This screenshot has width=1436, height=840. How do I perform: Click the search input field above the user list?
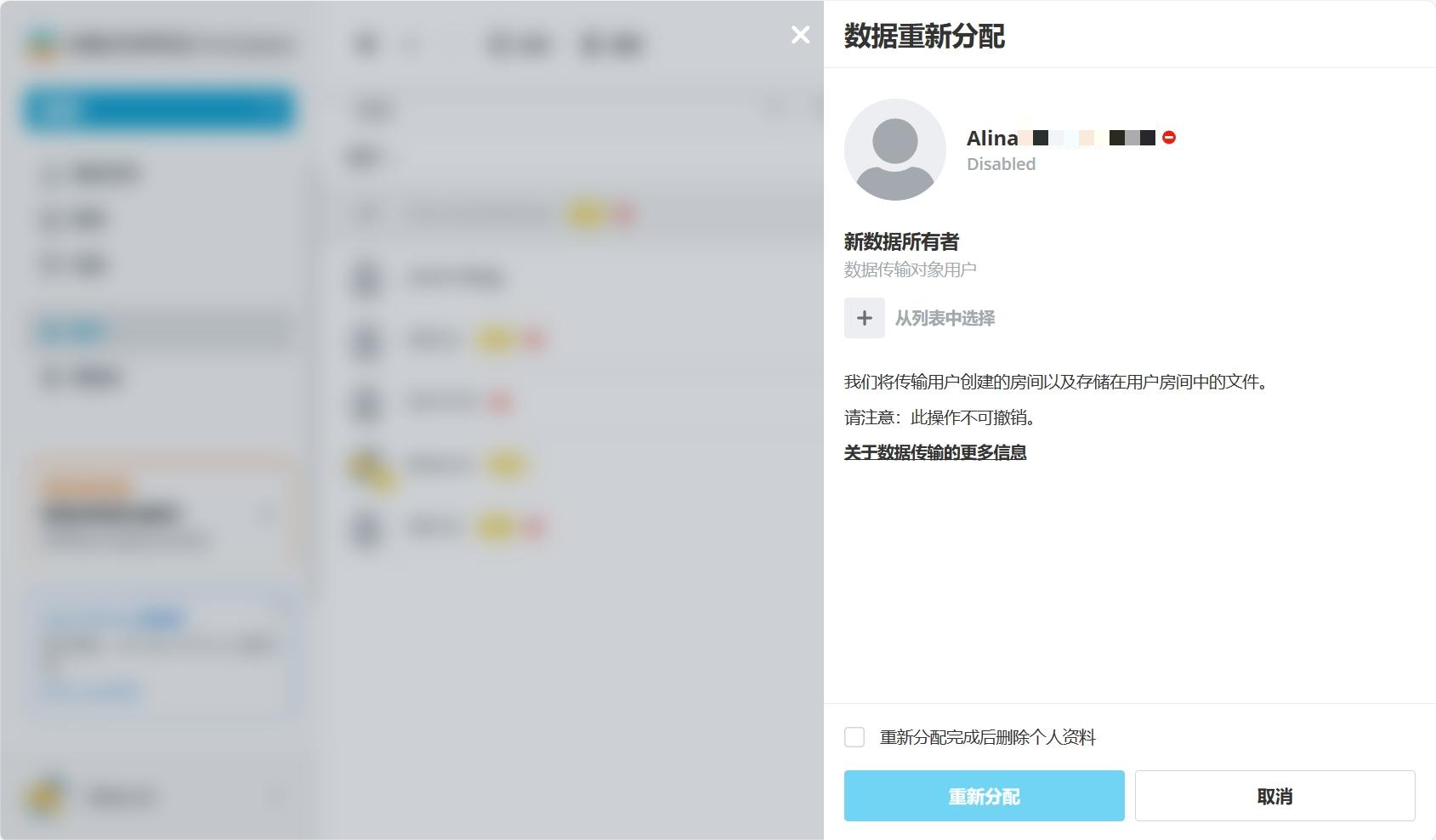pos(561,109)
